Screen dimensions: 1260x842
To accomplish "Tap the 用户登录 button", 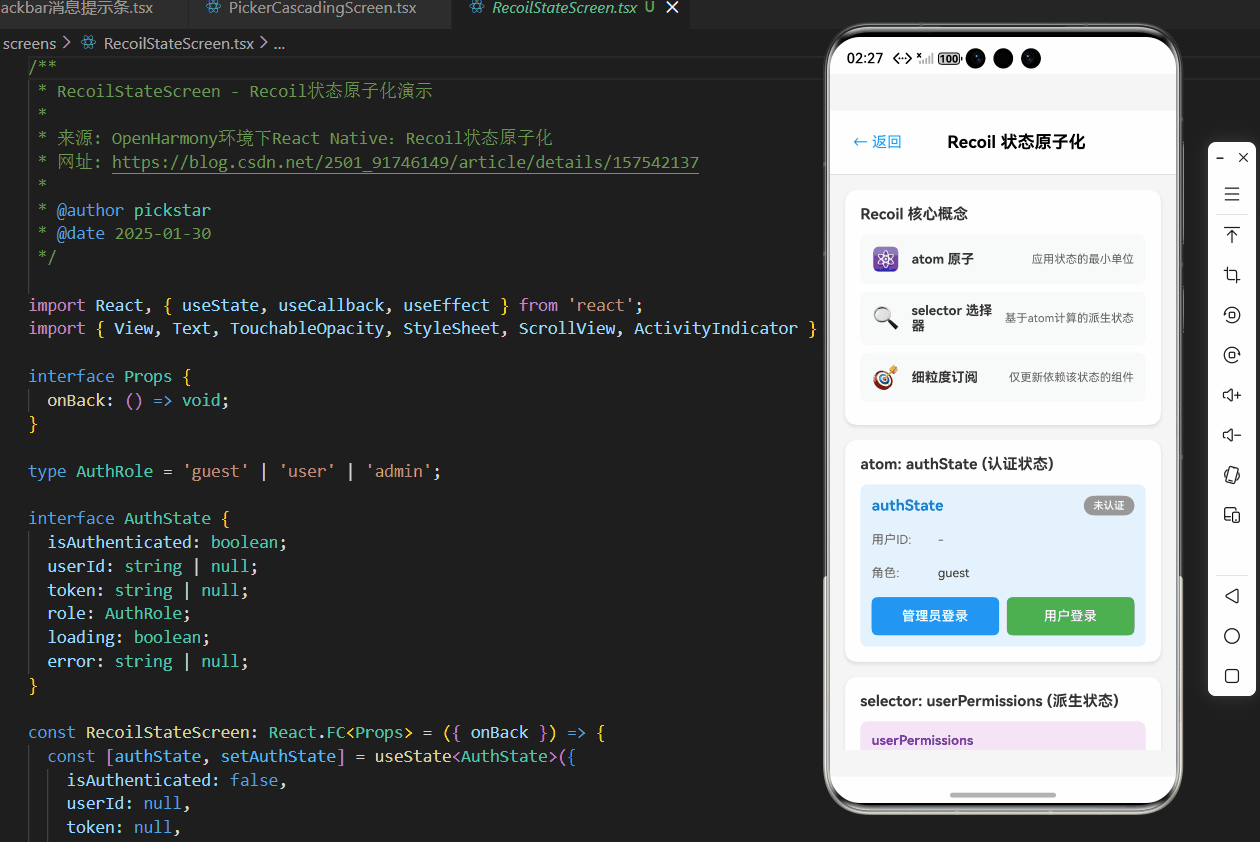I will (x=1070, y=616).
